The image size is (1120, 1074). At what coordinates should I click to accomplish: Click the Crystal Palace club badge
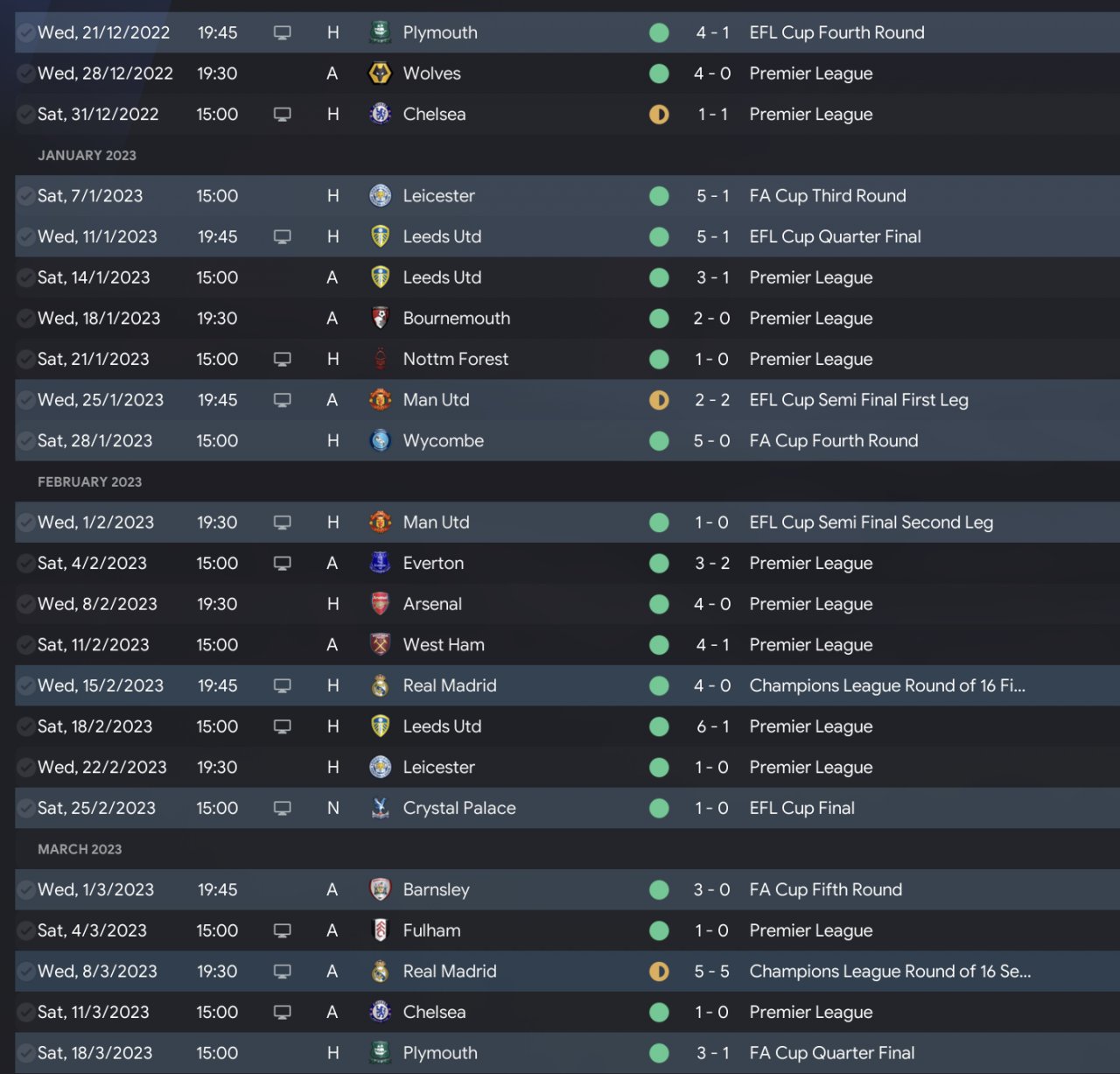(380, 809)
